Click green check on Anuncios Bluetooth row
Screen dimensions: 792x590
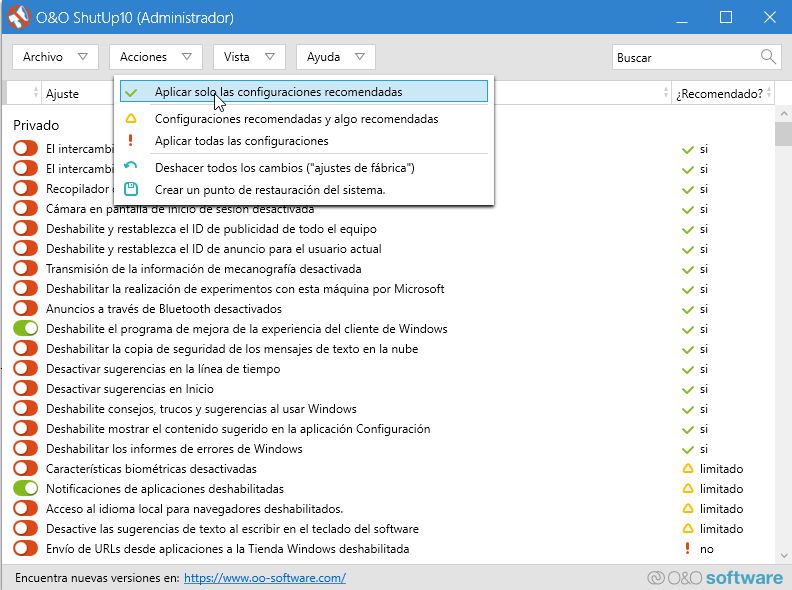coord(687,310)
